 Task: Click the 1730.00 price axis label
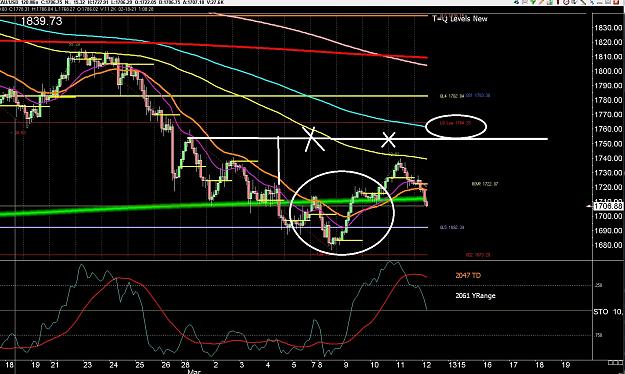coord(608,173)
